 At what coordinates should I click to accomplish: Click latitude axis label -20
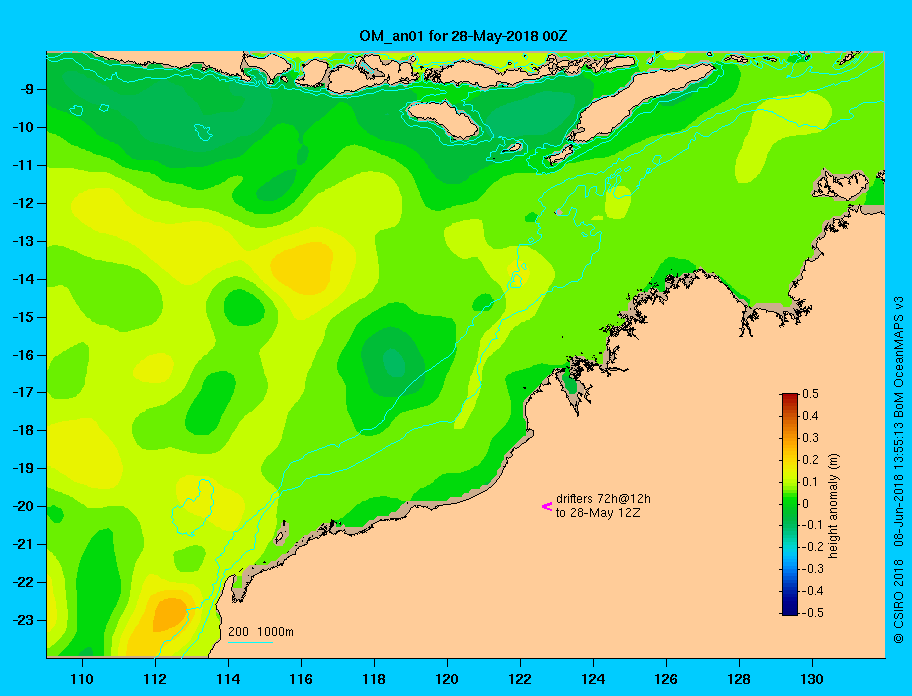[x=24, y=506]
